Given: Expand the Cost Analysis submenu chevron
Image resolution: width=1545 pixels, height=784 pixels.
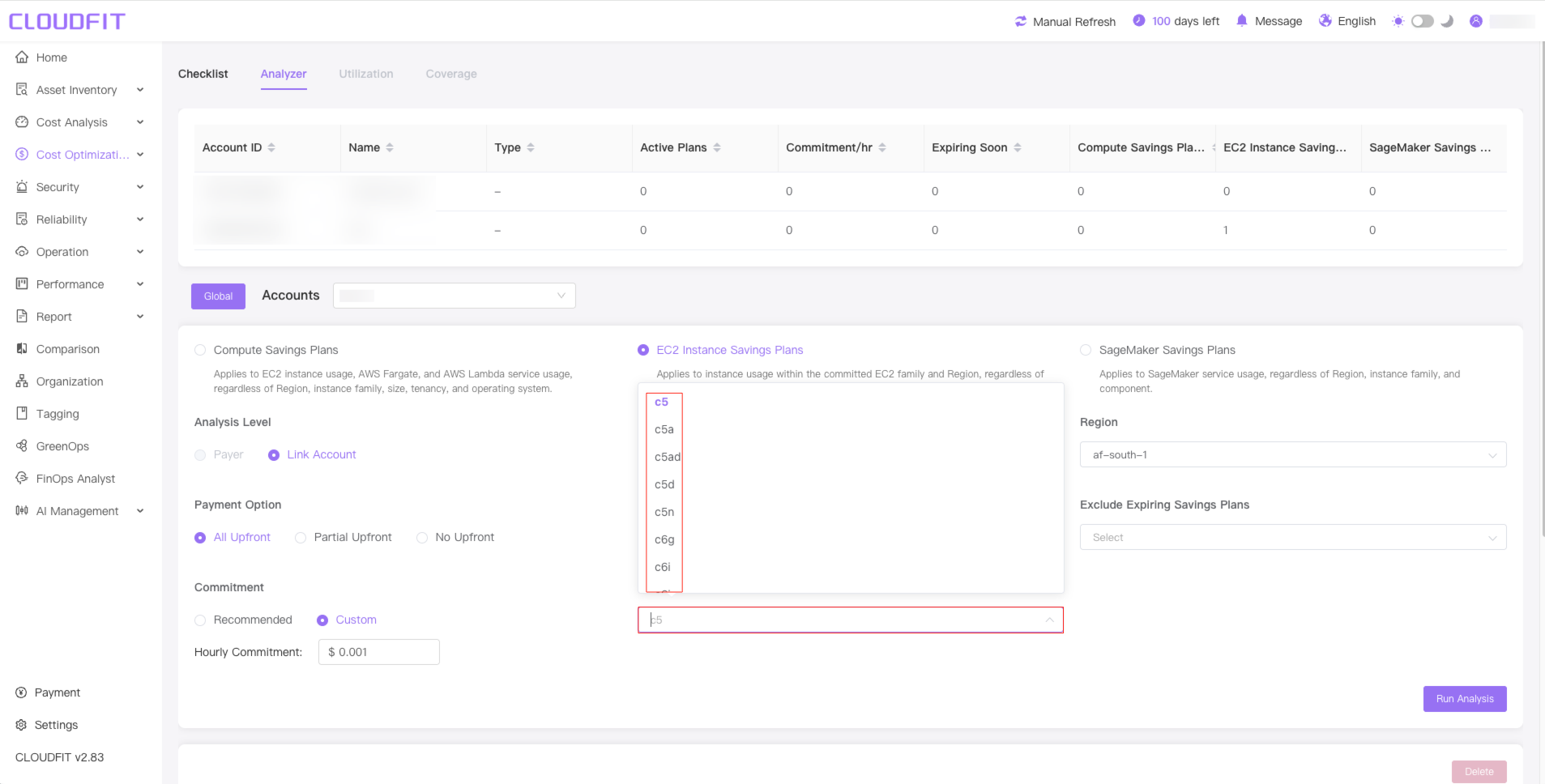Looking at the screenshot, I should coord(140,122).
